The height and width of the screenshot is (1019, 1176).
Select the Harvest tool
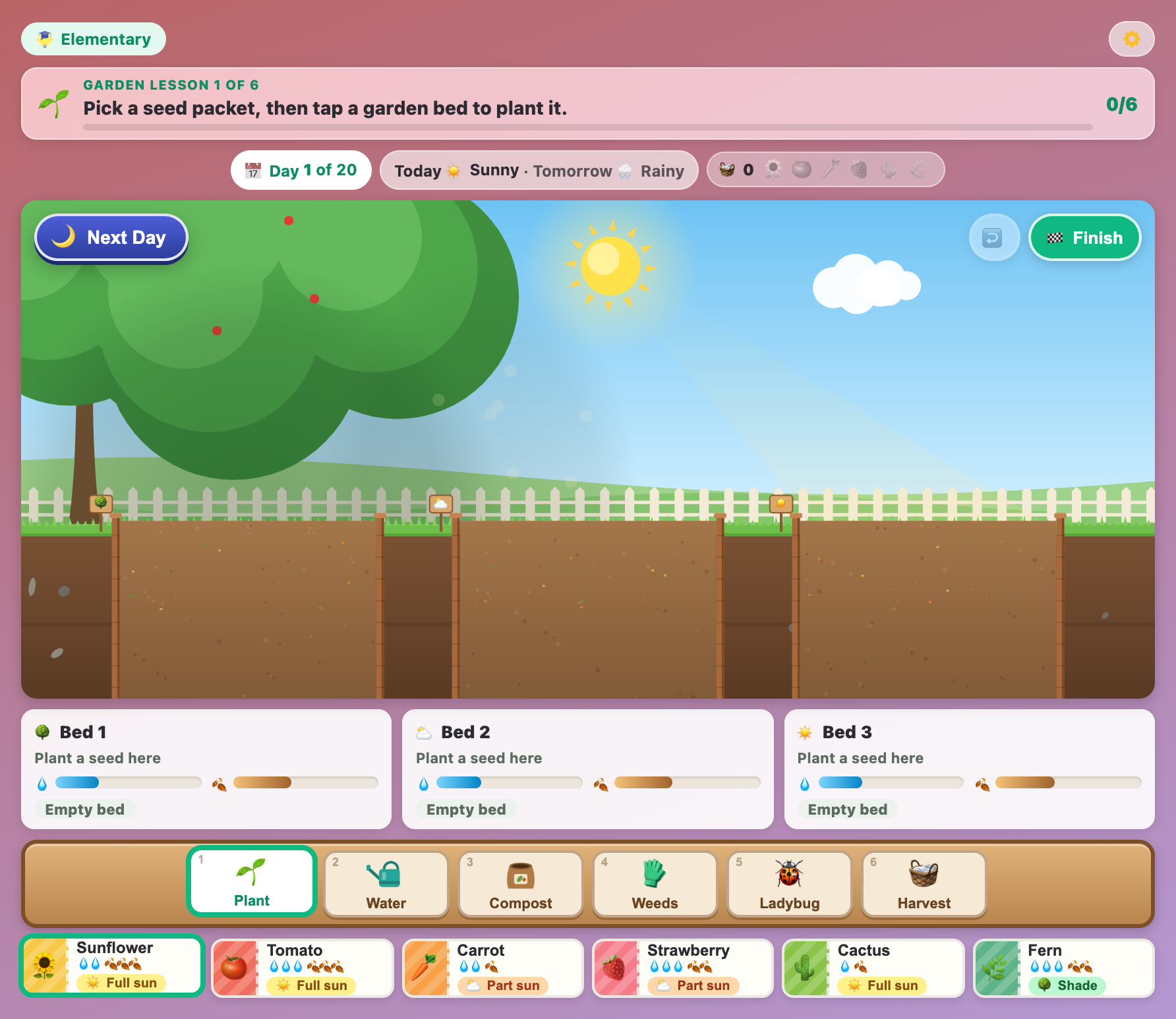click(x=924, y=884)
